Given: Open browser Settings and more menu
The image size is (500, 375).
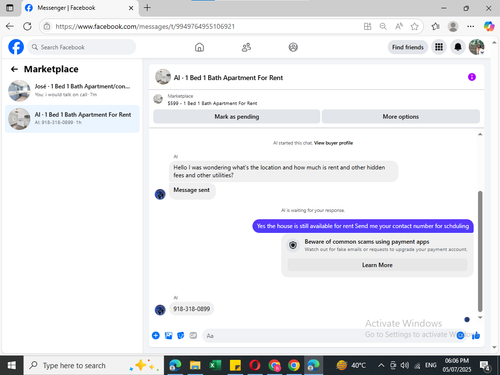Looking at the screenshot, I should pos(470,26).
